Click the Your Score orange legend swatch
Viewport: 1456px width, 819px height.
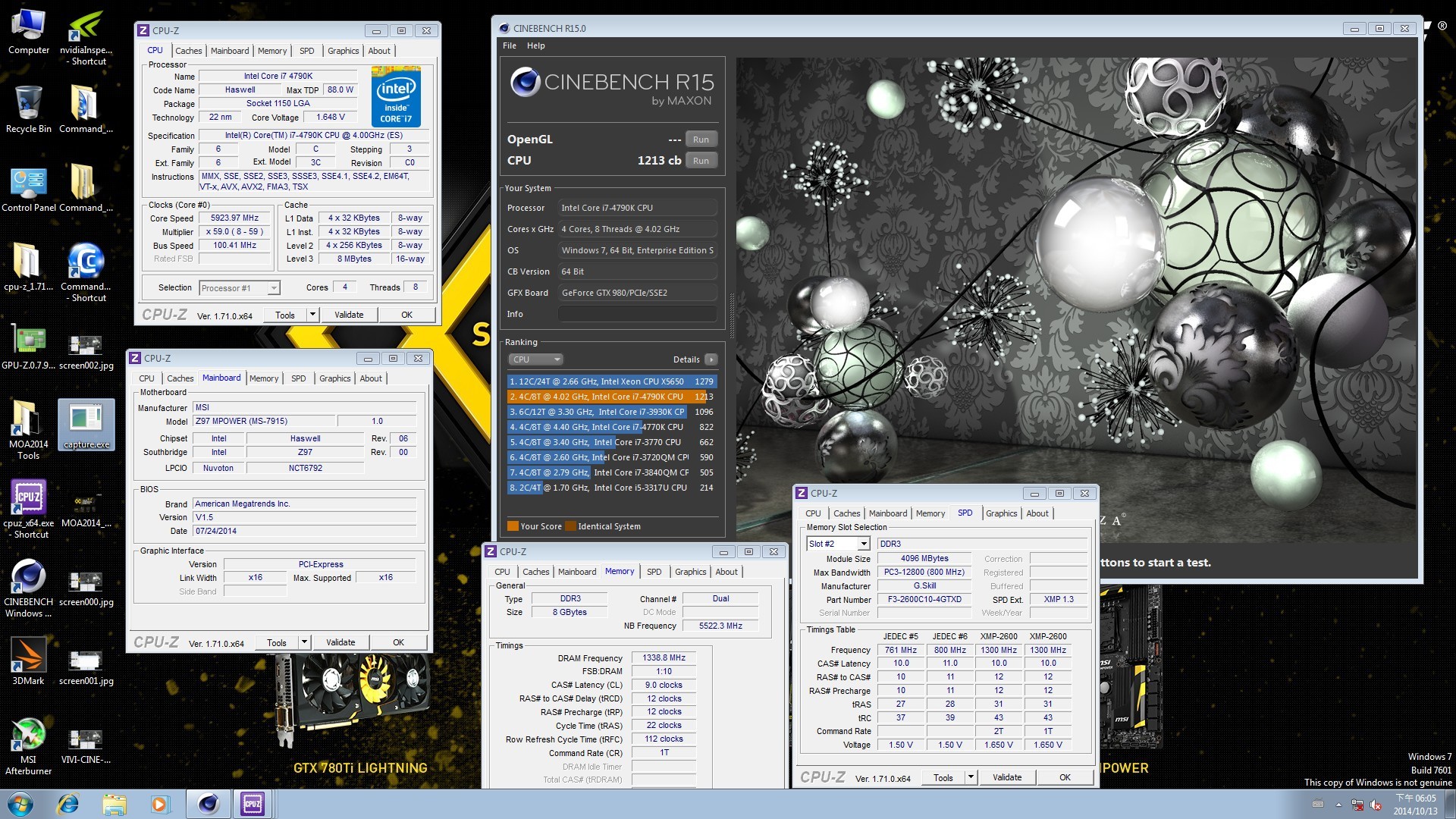tap(513, 526)
